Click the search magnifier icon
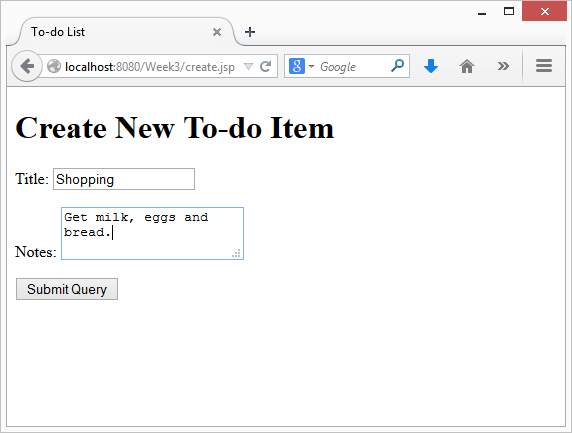The width and height of the screenshot is (572, 433). (397, 66)
